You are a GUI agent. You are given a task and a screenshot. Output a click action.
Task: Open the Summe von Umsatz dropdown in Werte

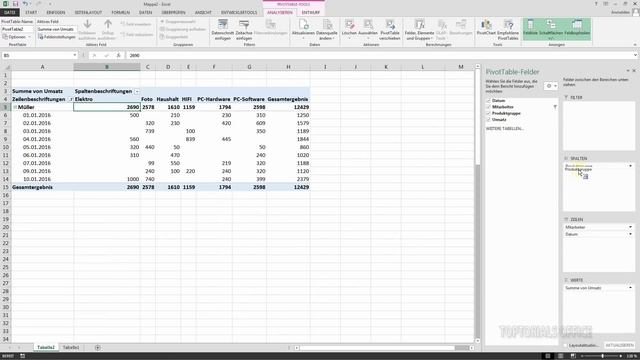[x=630, y=288]
